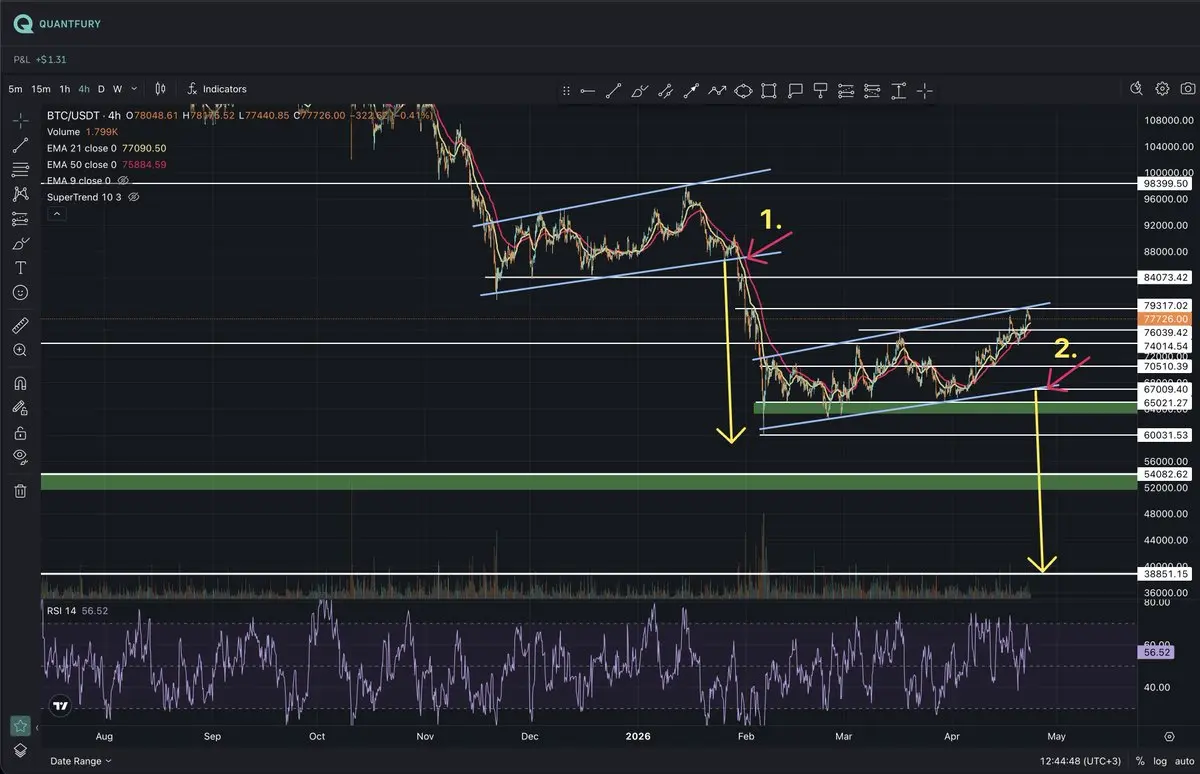Select the brush tool in favorites toolbar
1200x774 pixels.
640,91
